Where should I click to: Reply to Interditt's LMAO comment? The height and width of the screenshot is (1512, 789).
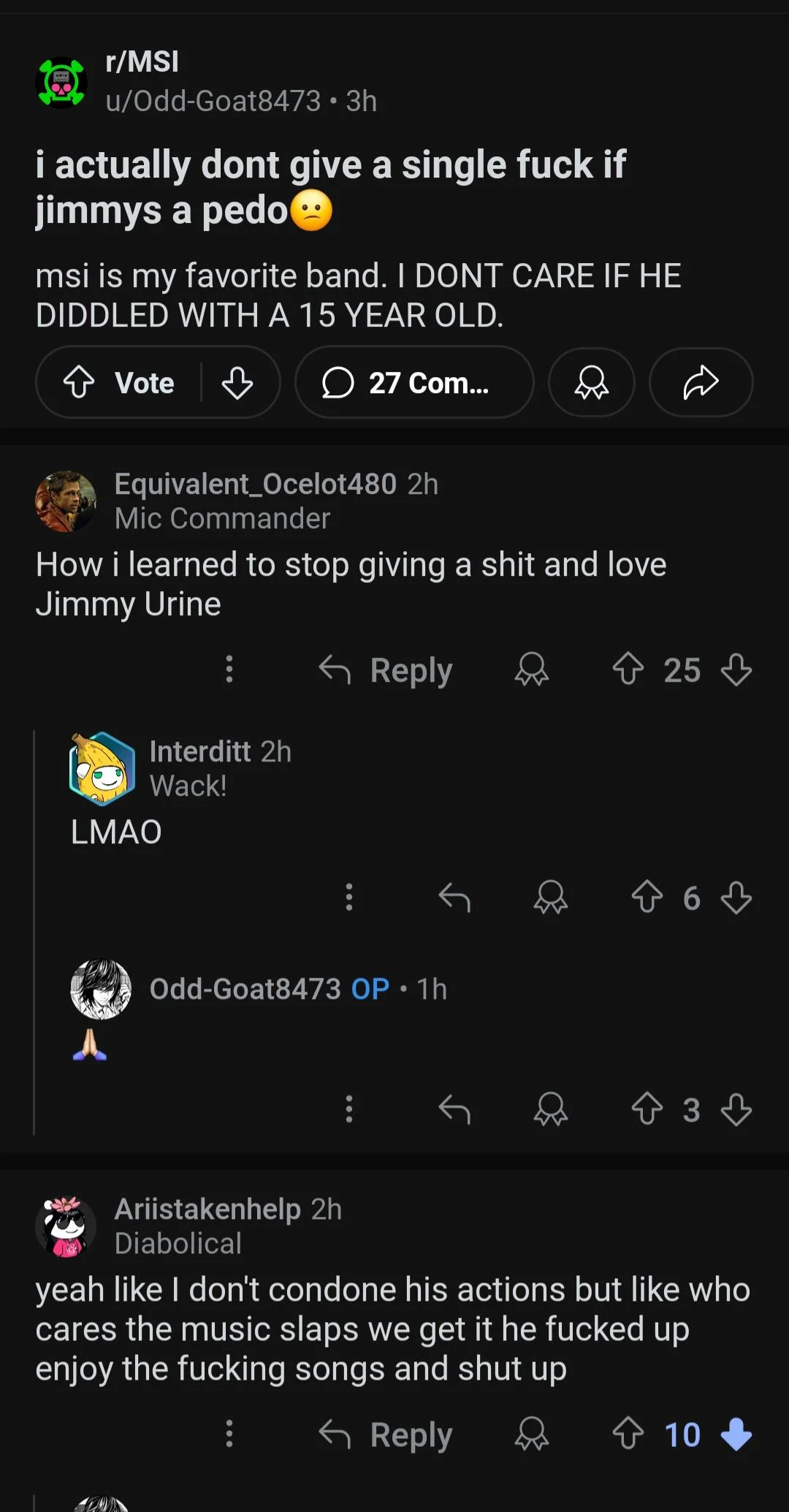[454, 897]
